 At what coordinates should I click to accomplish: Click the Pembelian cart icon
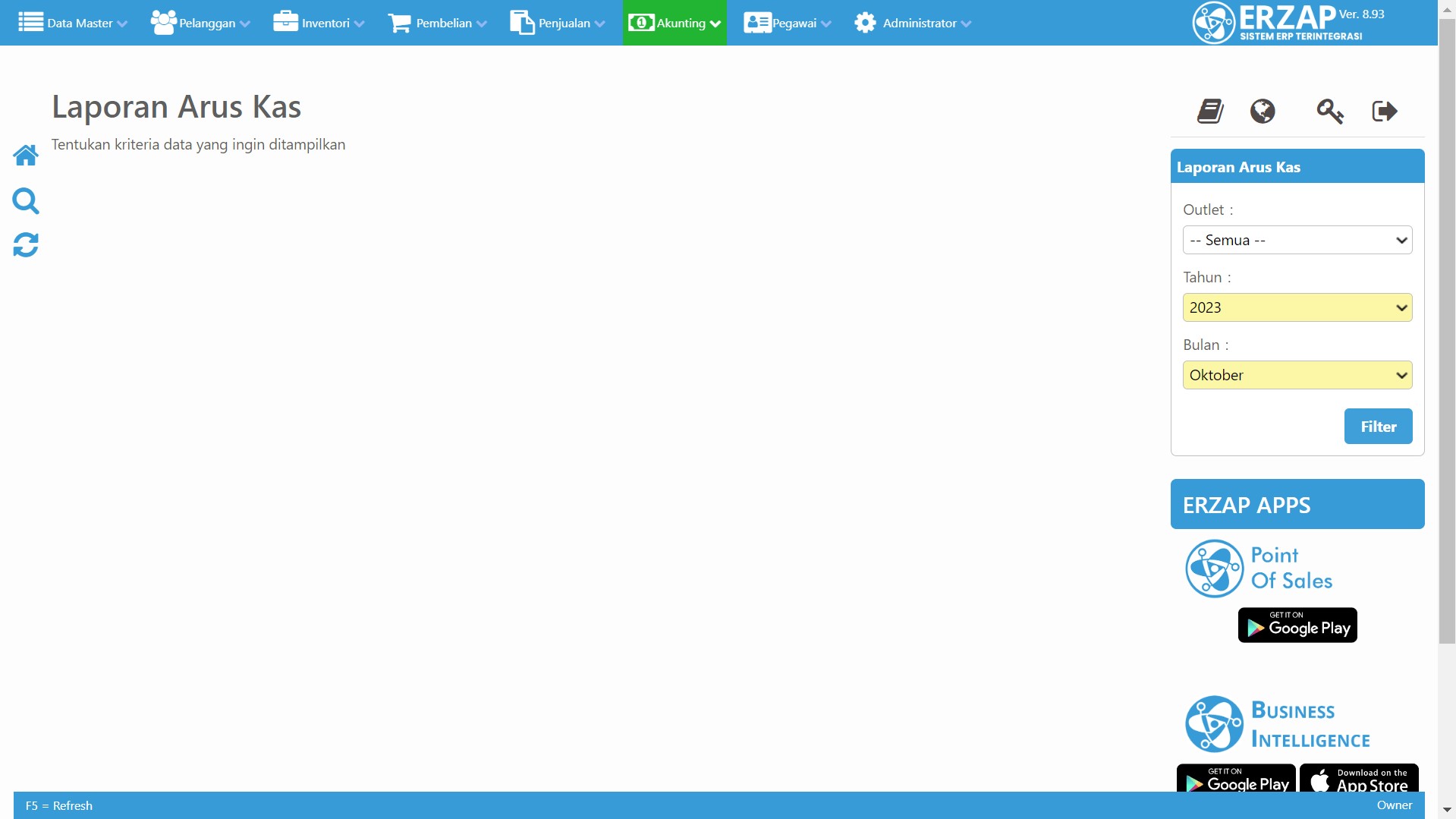(400, 23)
